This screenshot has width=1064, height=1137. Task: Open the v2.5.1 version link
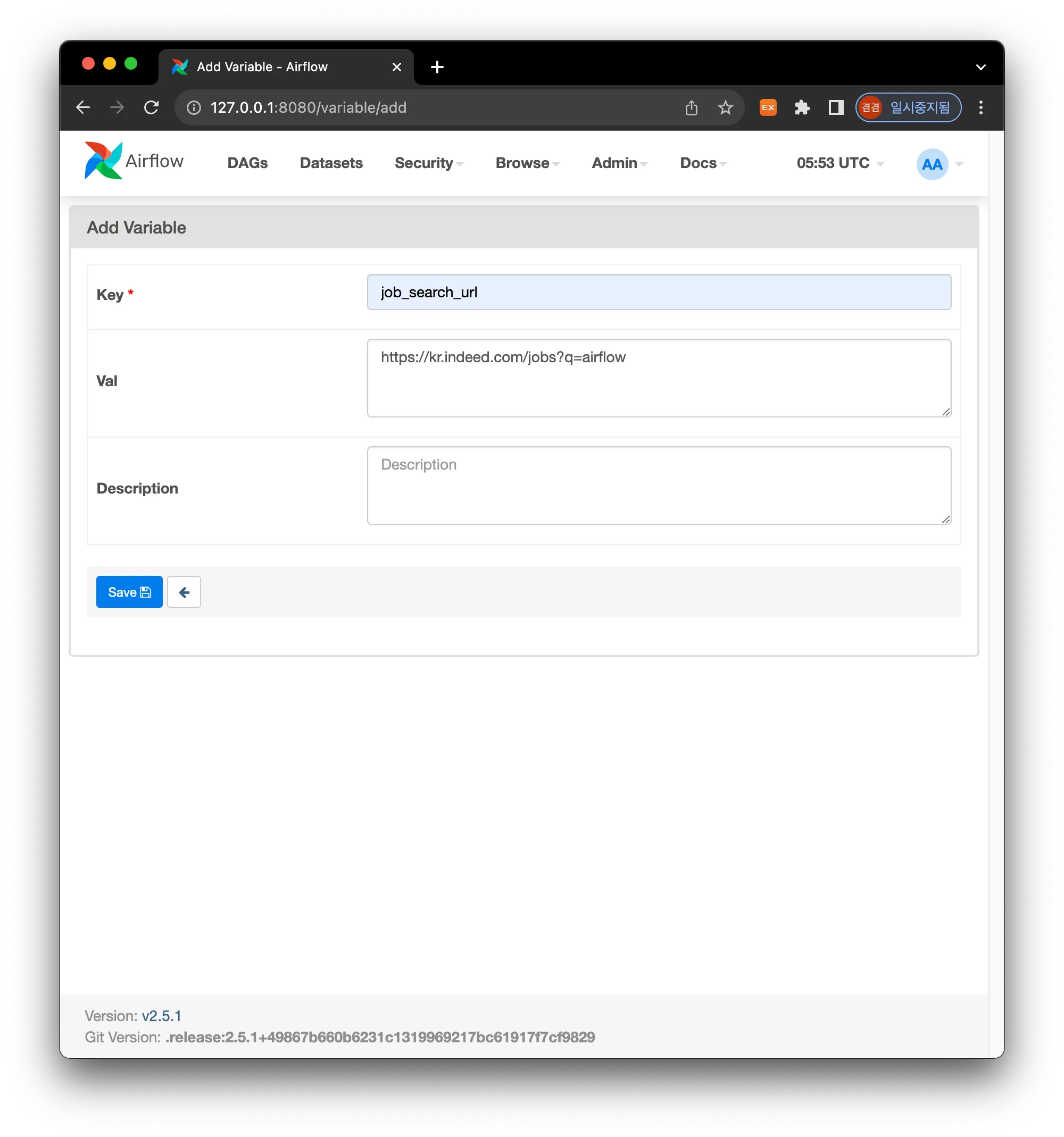click(161, 1016)
